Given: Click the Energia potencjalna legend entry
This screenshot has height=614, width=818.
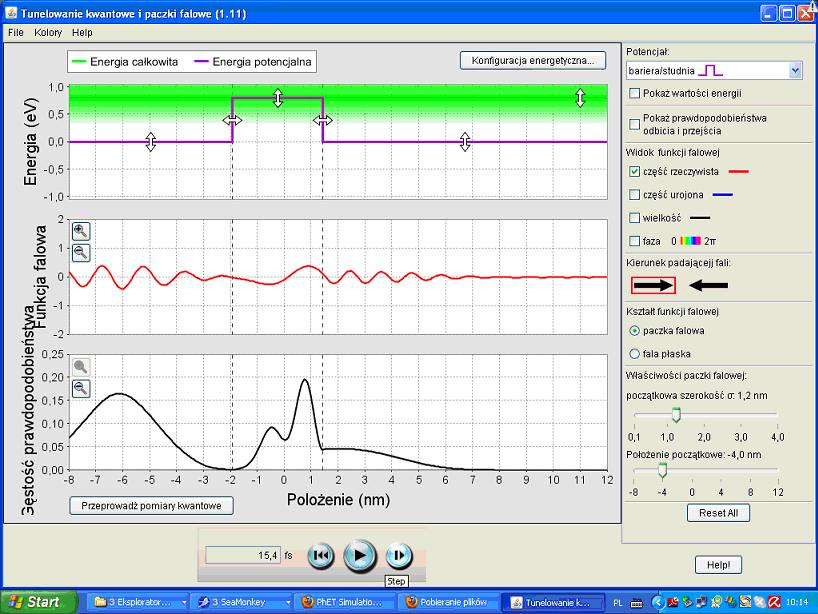Looking at the screenshot, I should click(254, 62).
